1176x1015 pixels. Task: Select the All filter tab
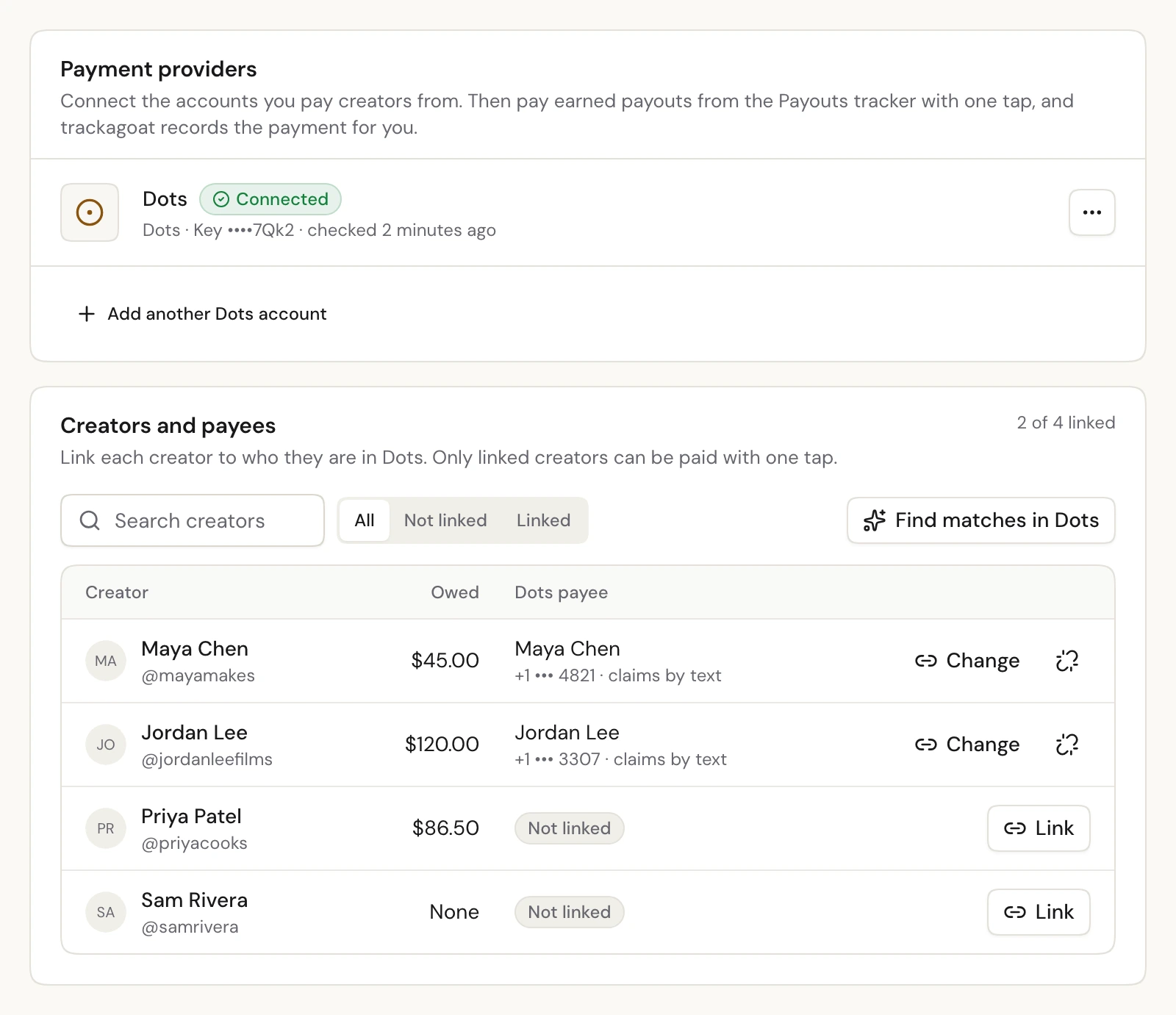tap(365, 520)
